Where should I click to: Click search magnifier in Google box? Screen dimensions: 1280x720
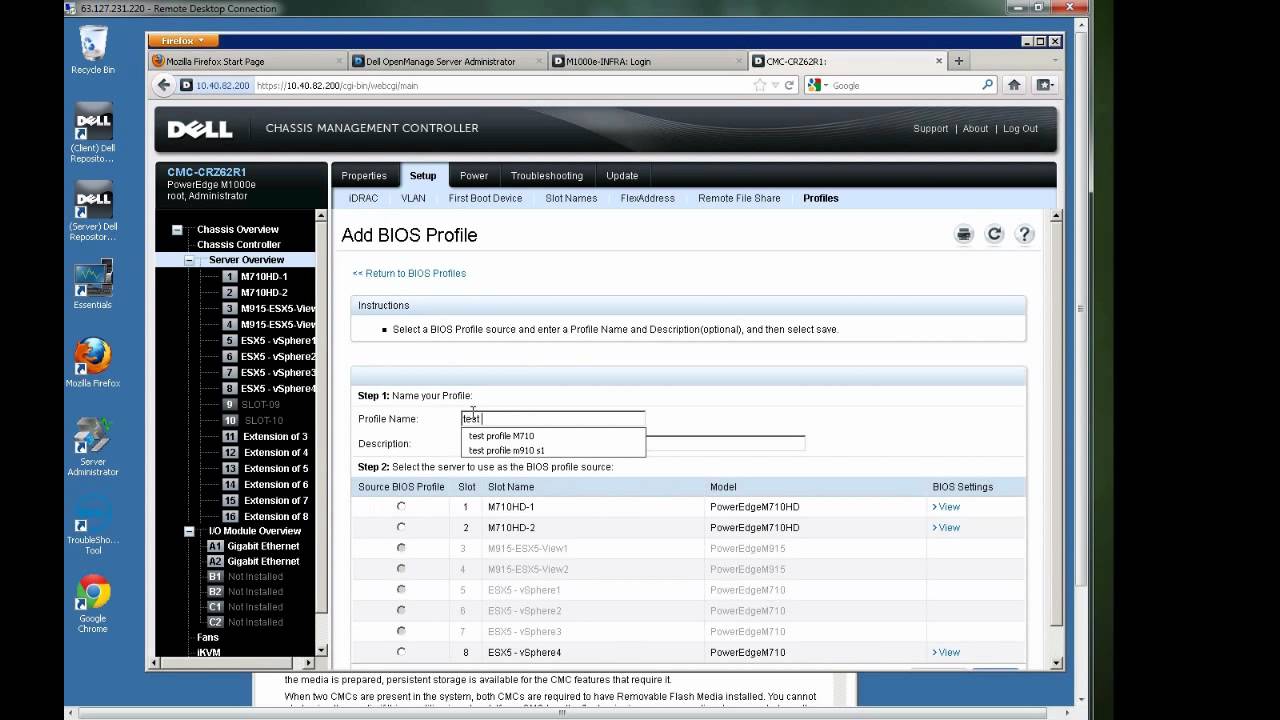[x=988, y=85]
